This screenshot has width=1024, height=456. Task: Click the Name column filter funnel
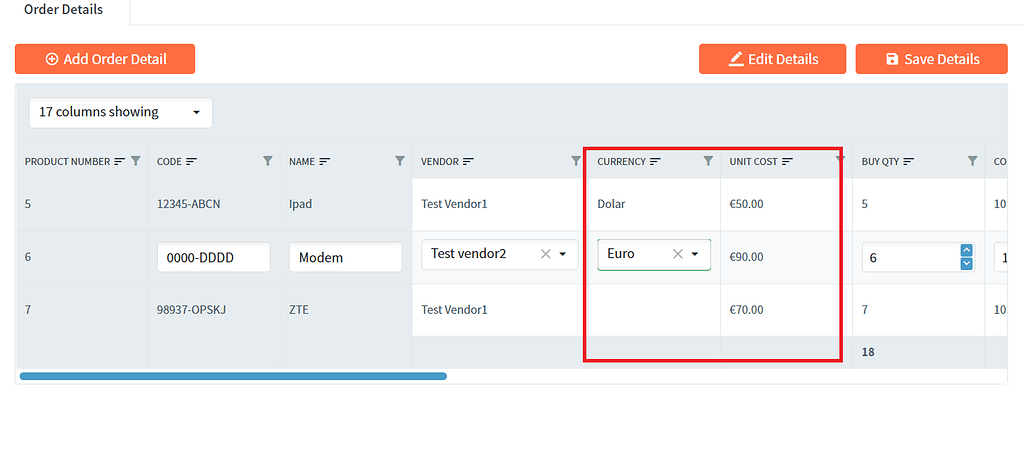point(400,161)
